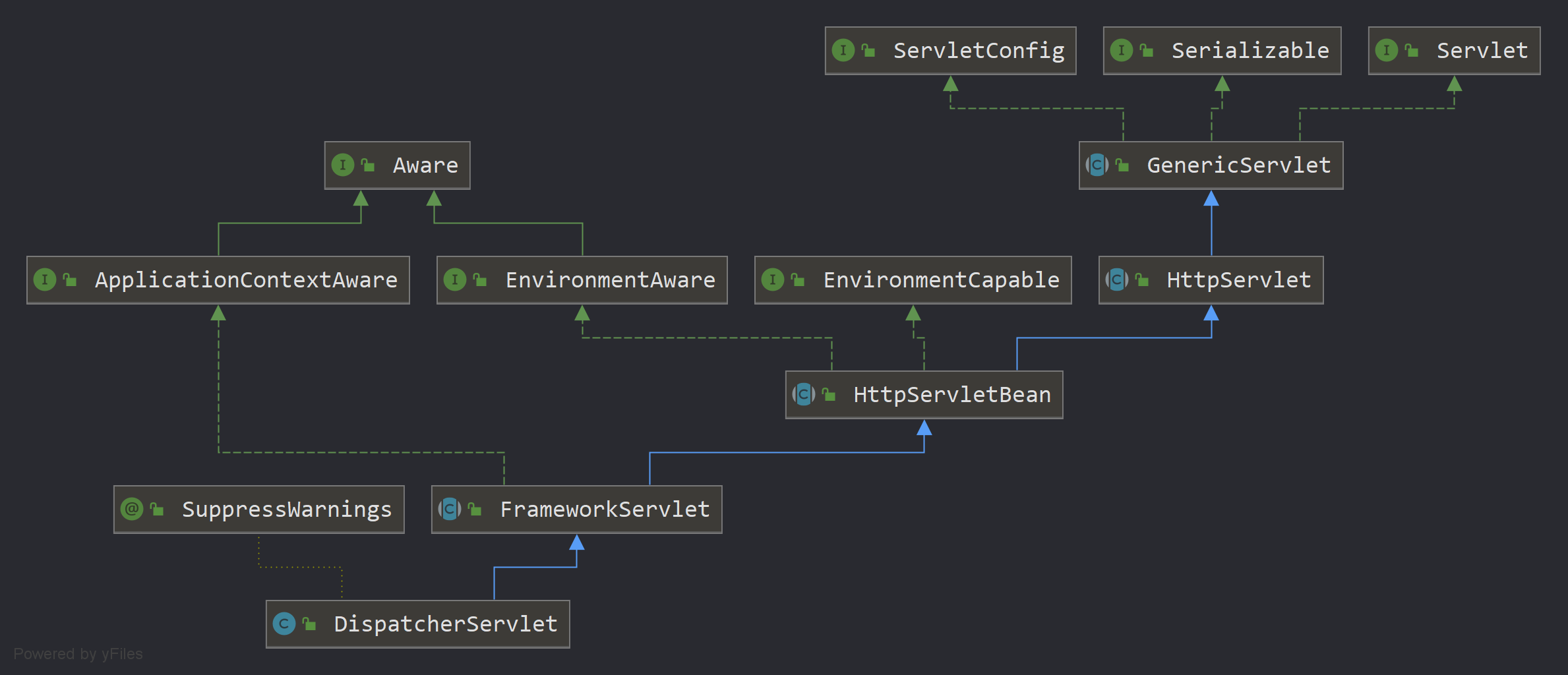Click the lock icon on ApplicationContextAware
This screenshot has width=1568, height=675.
(70, 279)
